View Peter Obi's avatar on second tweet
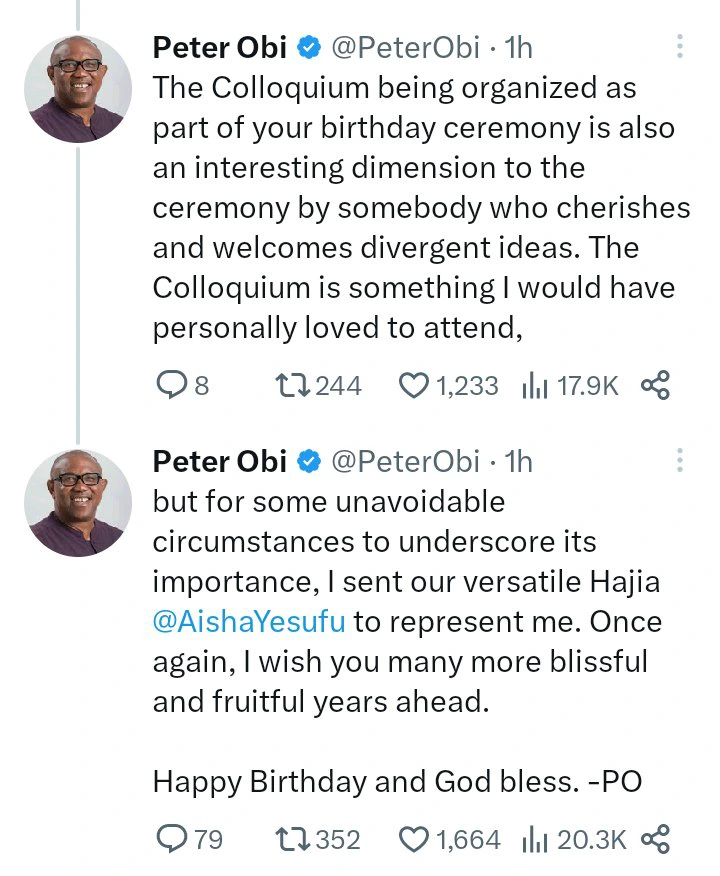720x876 pixels. 78,503
